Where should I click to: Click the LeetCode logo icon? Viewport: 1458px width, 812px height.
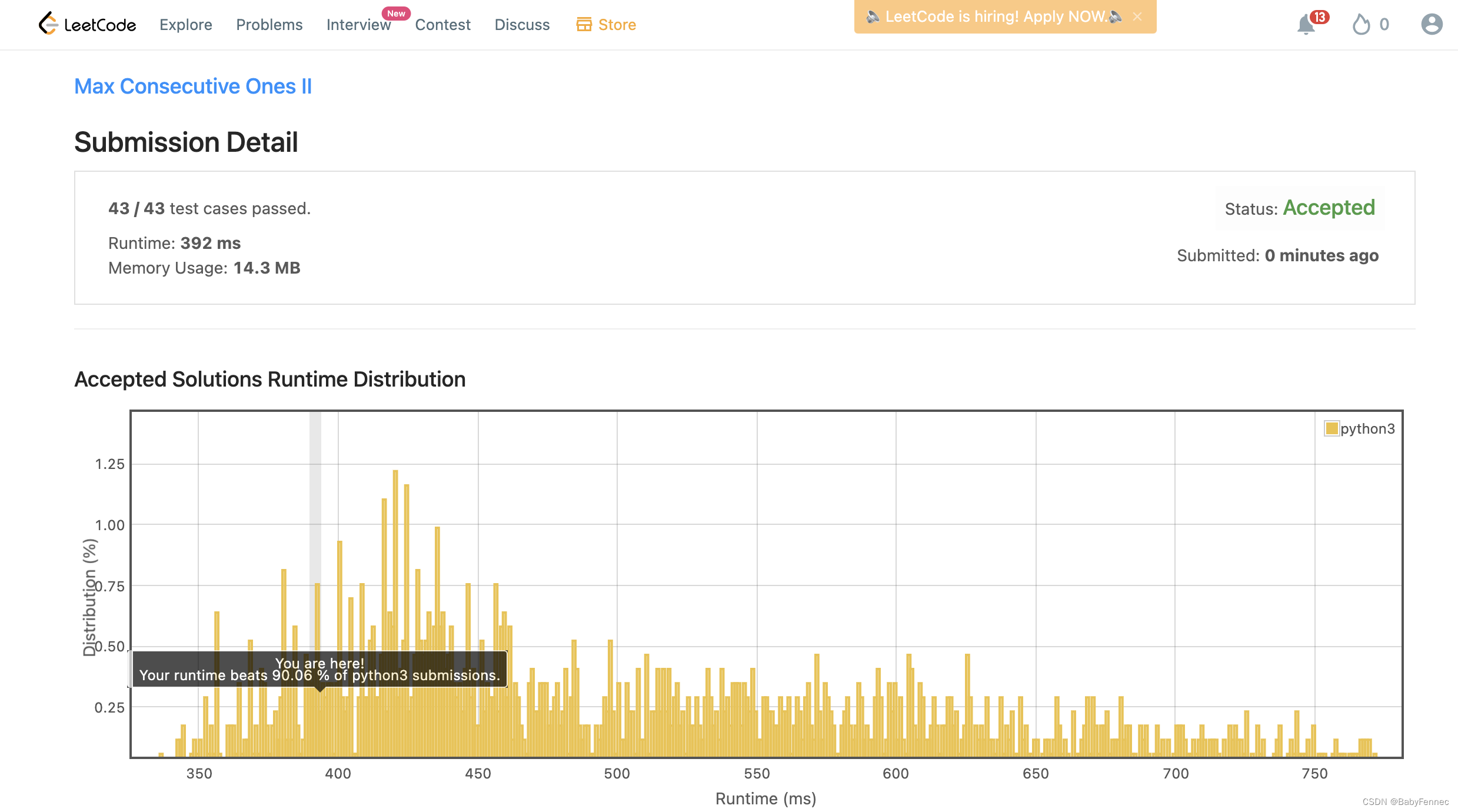coord(48,24)
